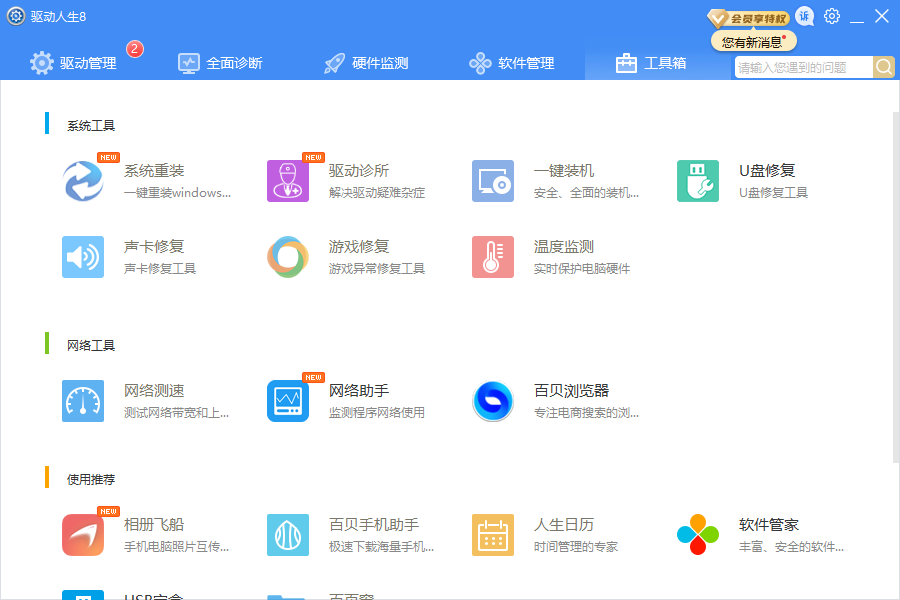Launch the 驱动诊所 tool icon

[288, 181]
